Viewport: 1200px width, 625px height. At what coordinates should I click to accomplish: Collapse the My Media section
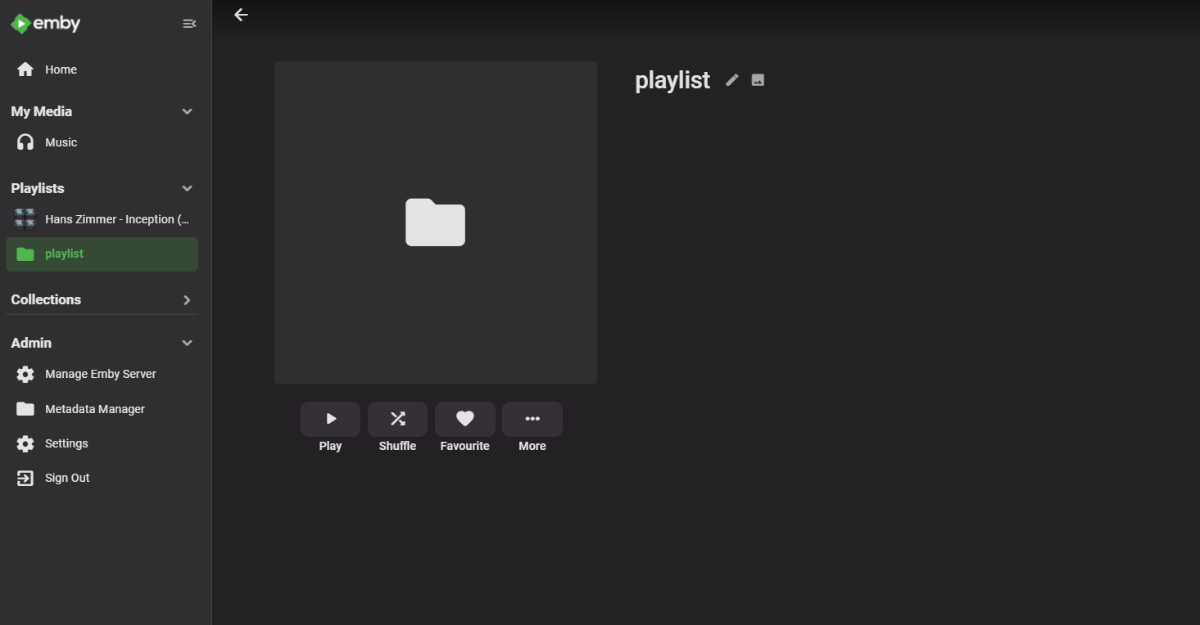pos(186,111)
